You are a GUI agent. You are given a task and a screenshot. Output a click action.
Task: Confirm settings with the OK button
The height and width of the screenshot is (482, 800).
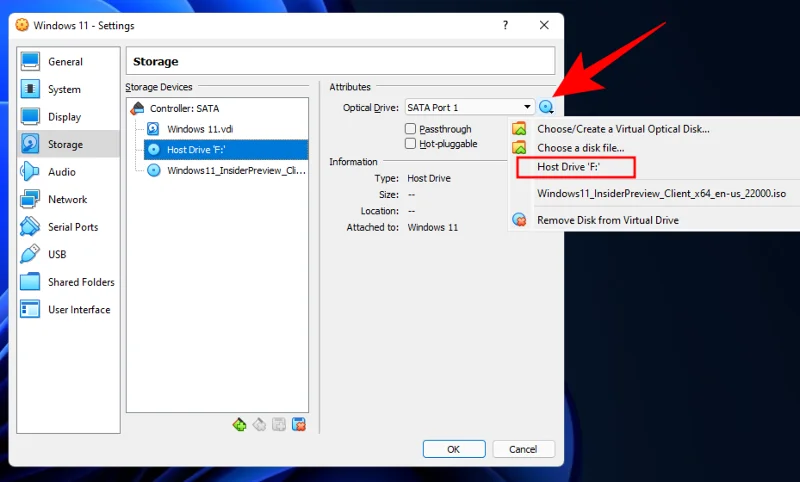coord(454,449)
